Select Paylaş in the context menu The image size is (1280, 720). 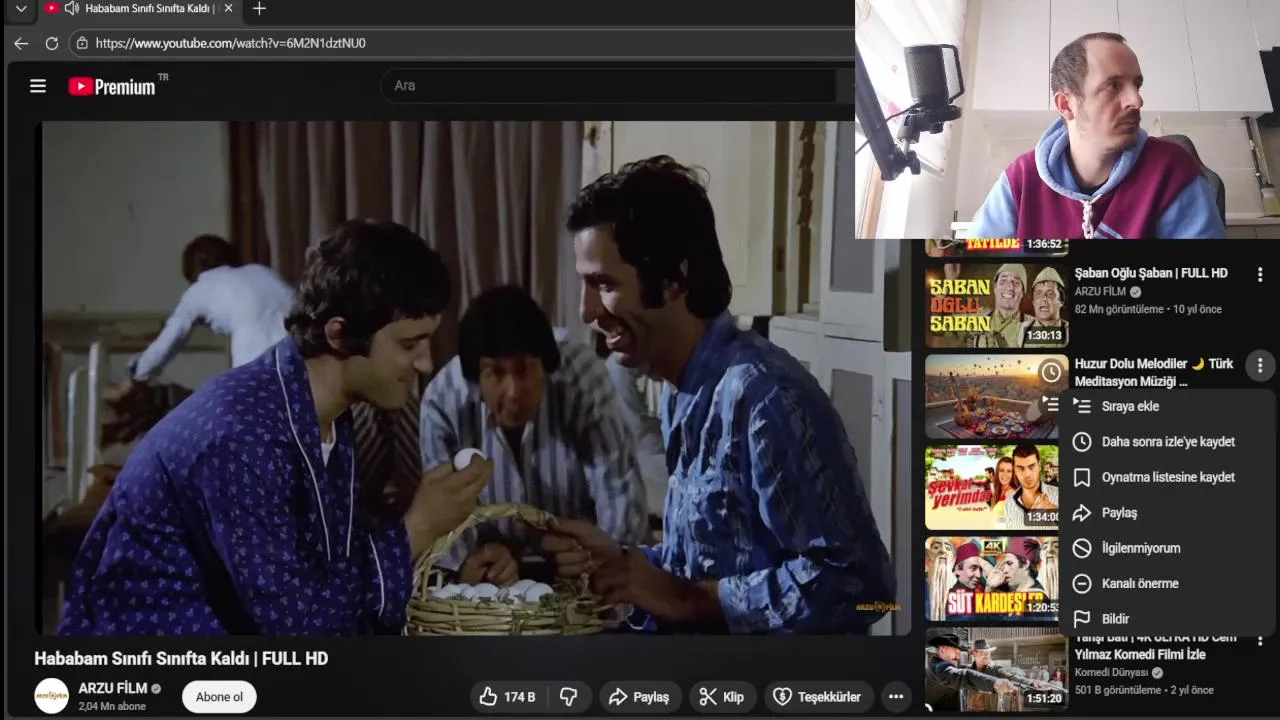pyautogui.click(x=1167, y=513)
